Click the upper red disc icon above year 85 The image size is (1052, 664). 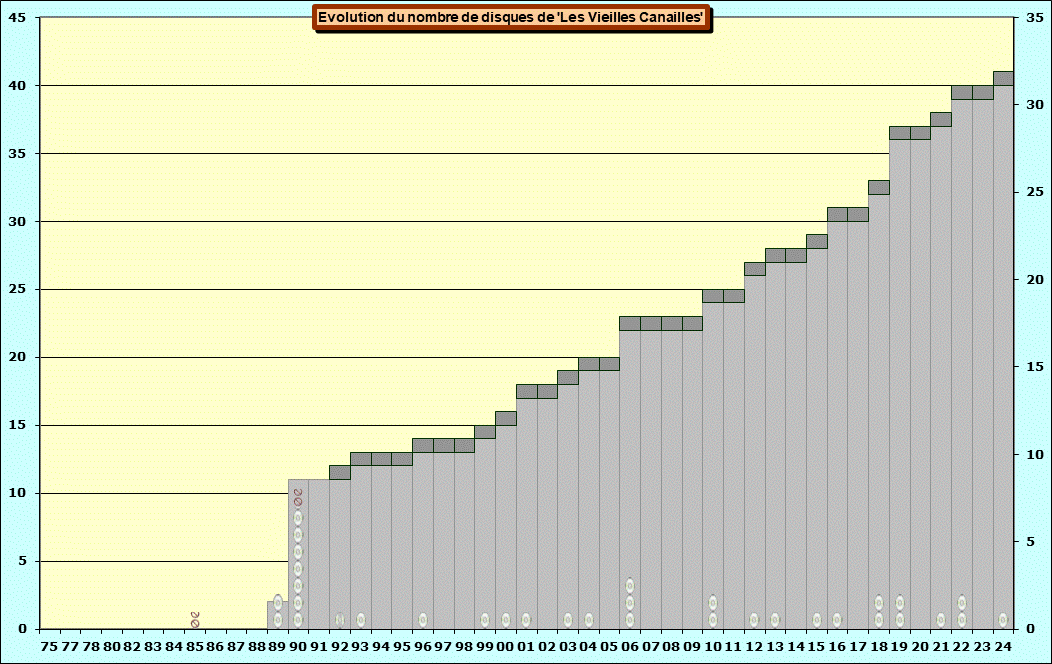[195, 614]
